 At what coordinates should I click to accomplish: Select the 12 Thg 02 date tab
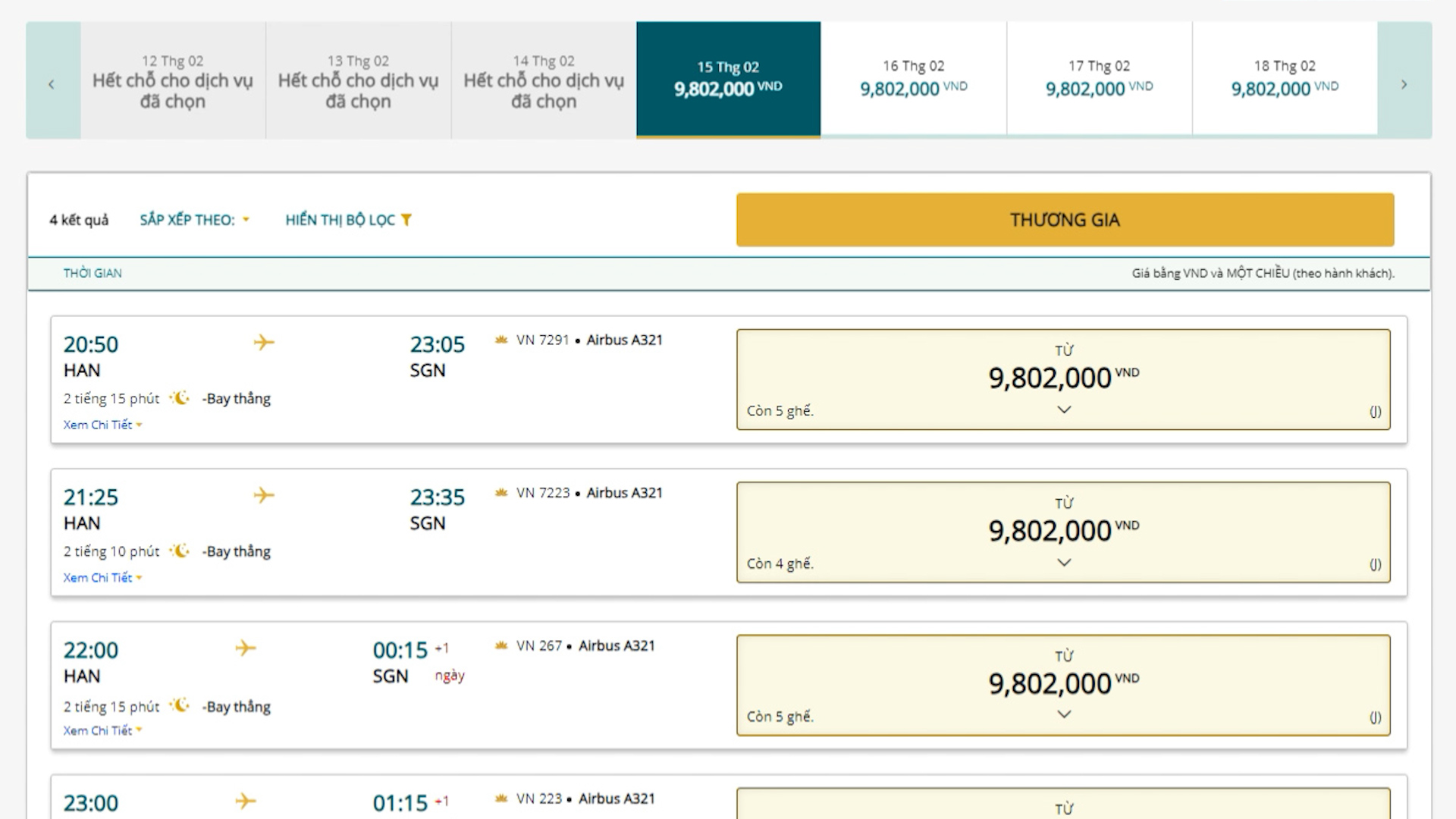click(173, 80)
